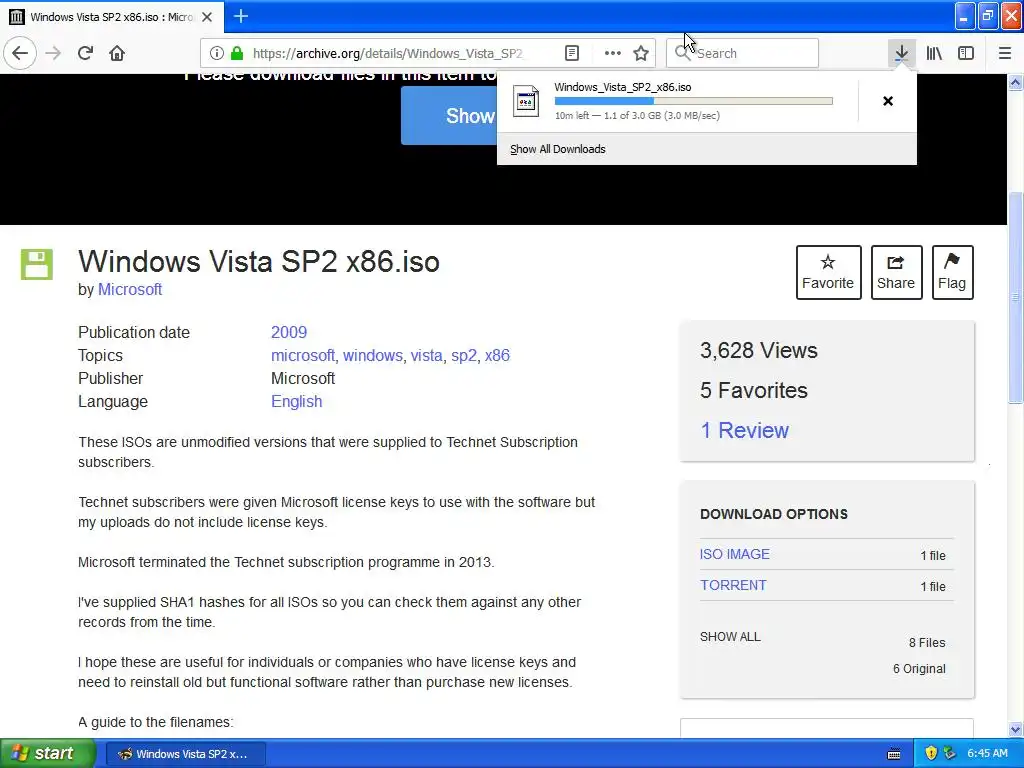Cancel the Windows_Vista_SP2_x86.iso download
This screenshot has height=768, width=1024.
[x=888, y=101]
